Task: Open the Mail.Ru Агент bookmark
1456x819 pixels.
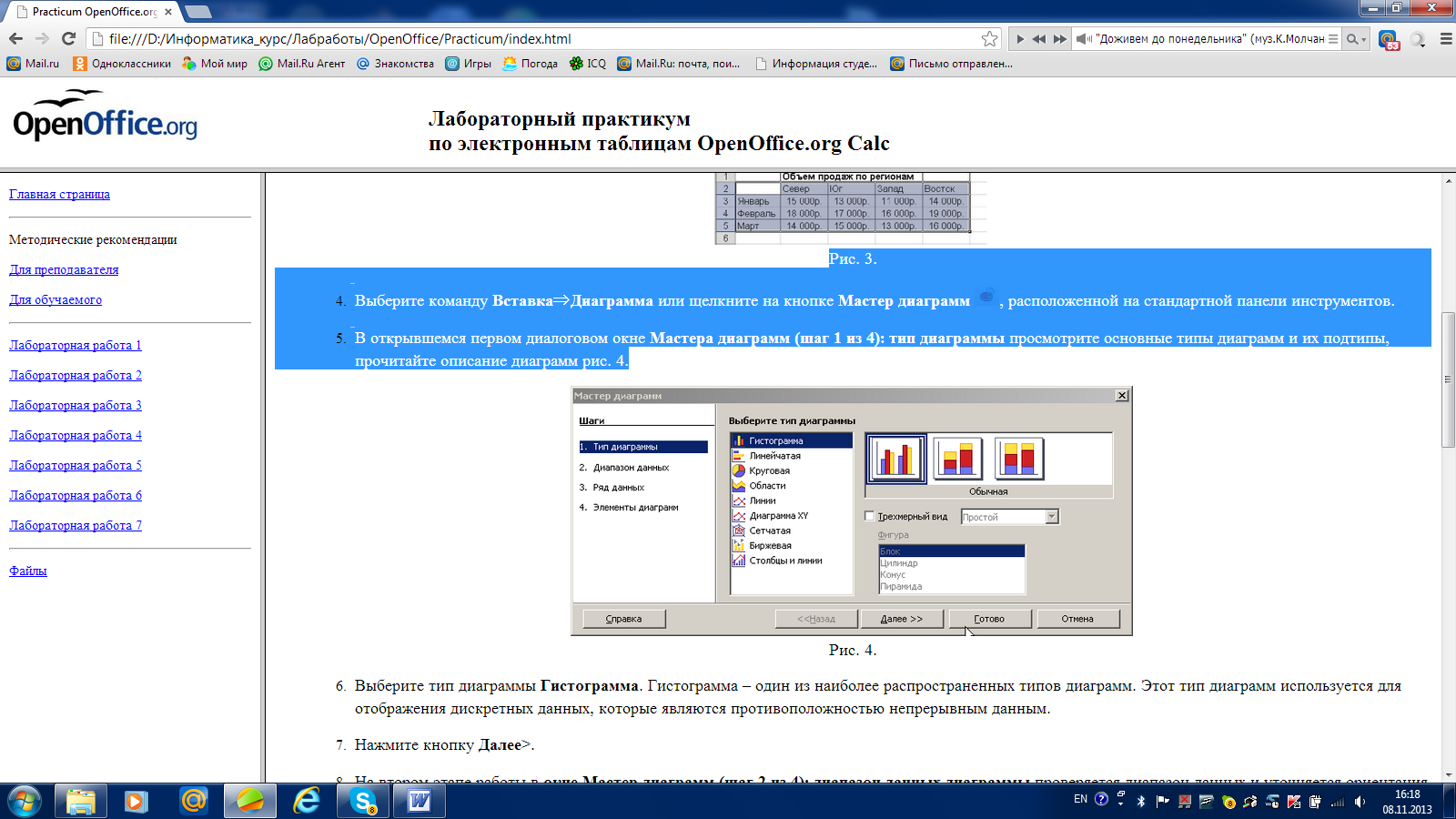Action: (x=302, y=64)
